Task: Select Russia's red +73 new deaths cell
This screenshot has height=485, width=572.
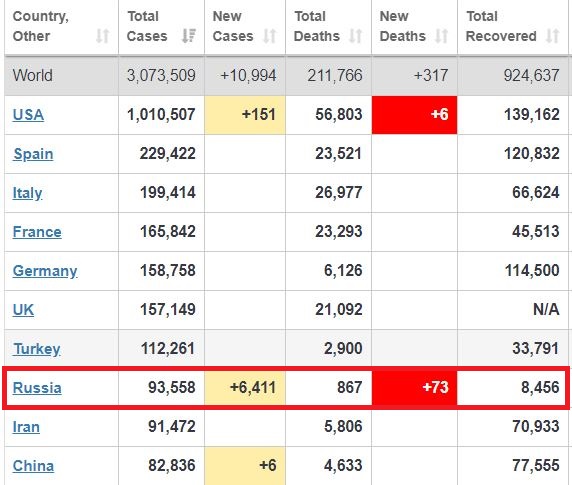Action: point(414,388)
